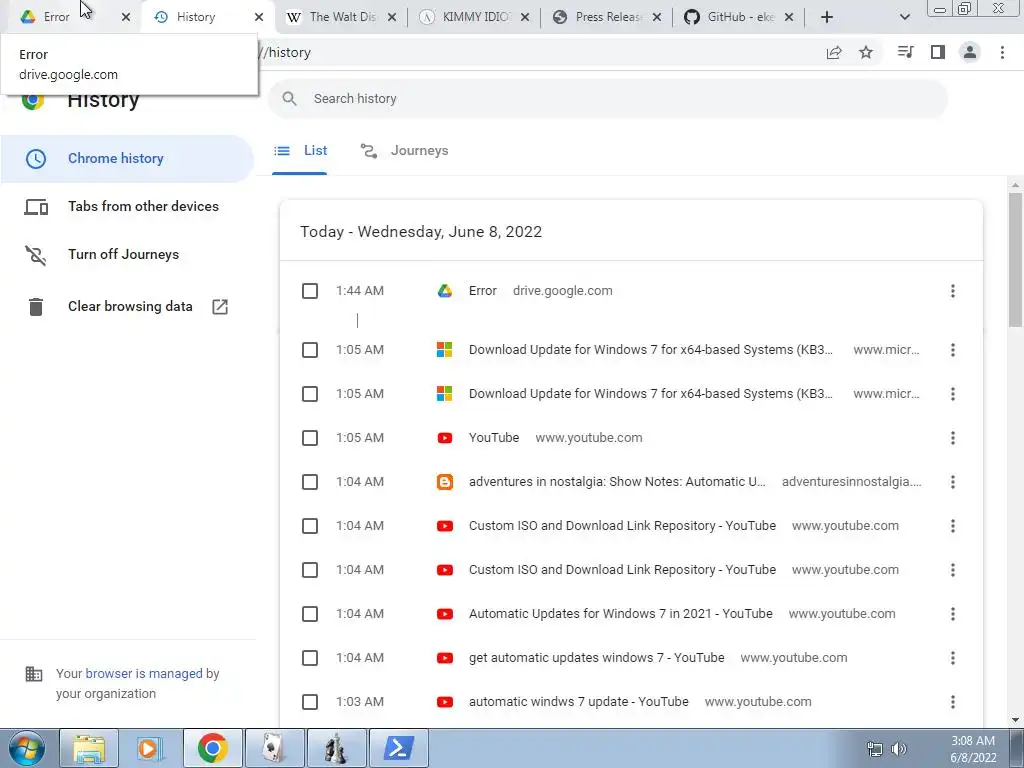Click external link icon beside Clear browsing data
This screenshot has height=768, width=1024.
click(220, 306)
